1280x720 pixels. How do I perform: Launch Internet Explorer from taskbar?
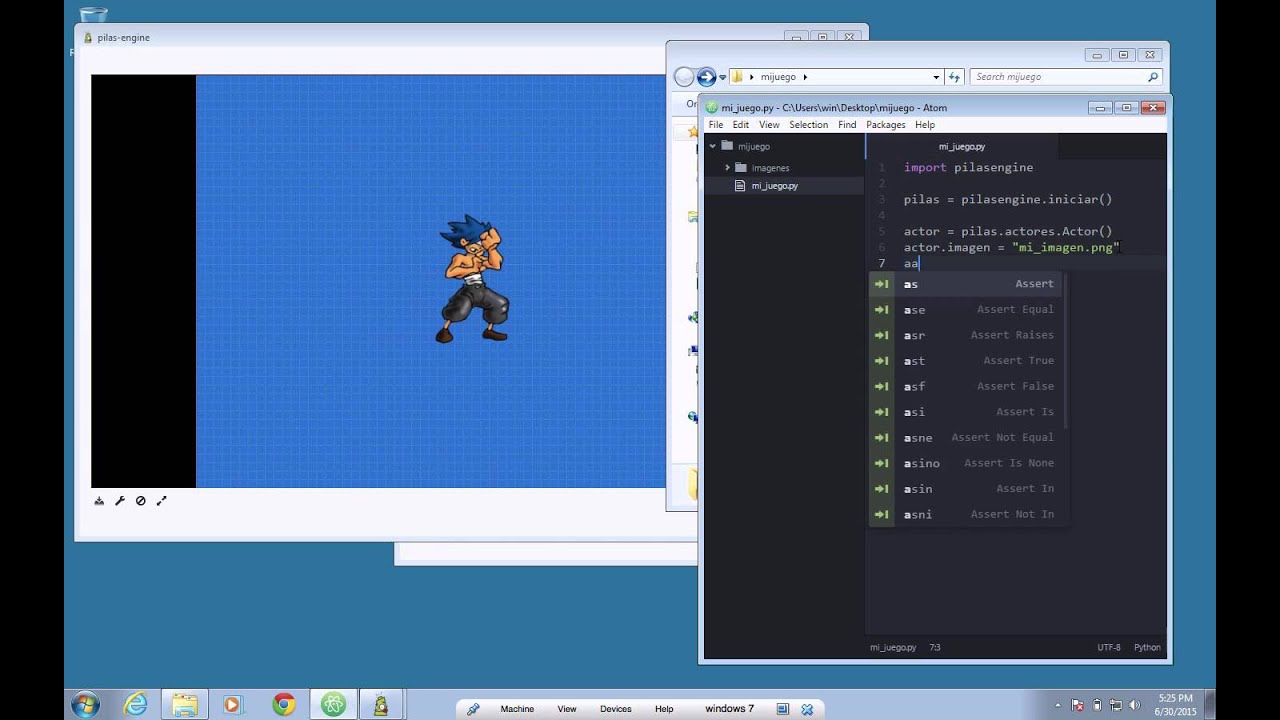point(135,705)
